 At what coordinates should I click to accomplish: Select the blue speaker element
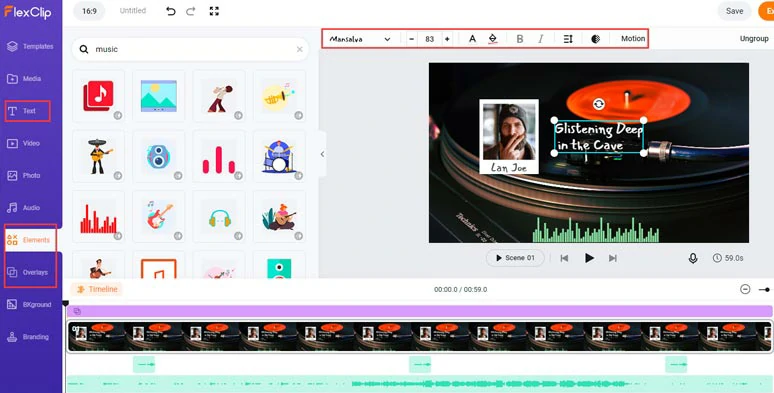coord(159,156)
